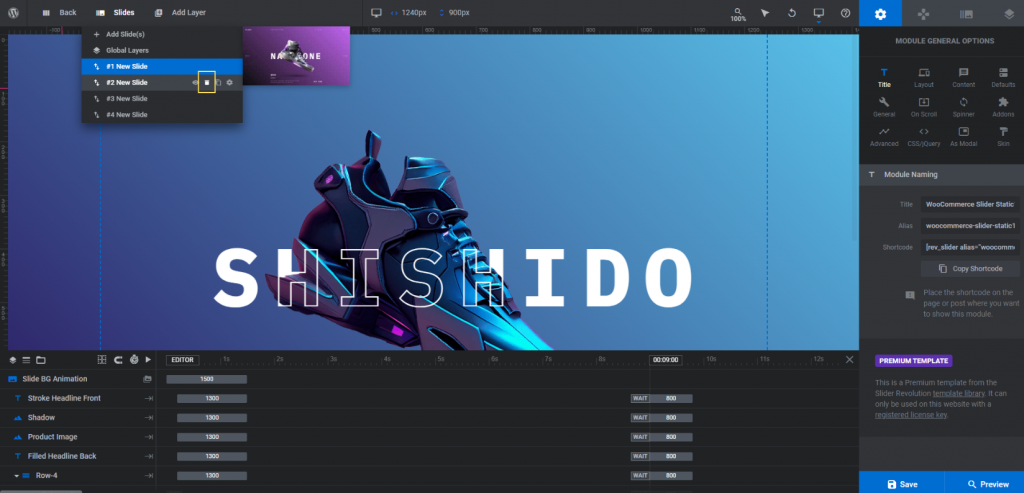Play the timeline animation
Screen dimensions: 1024x493
[148, 360]
